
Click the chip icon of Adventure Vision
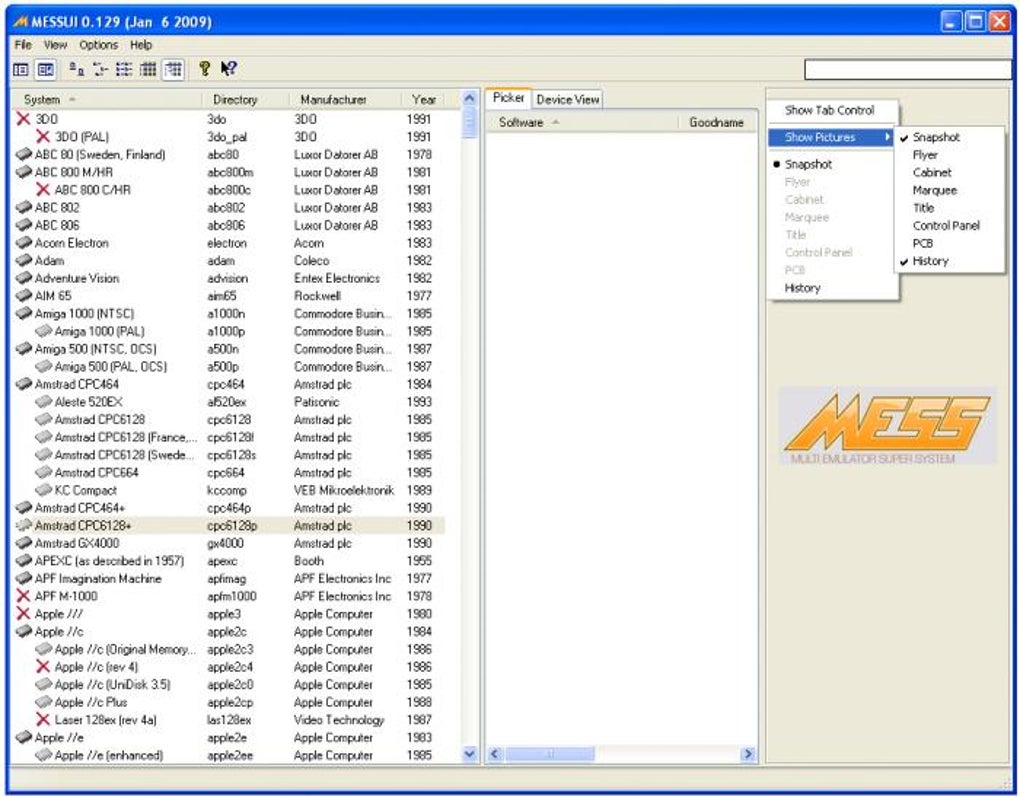[x=23, y=278]
